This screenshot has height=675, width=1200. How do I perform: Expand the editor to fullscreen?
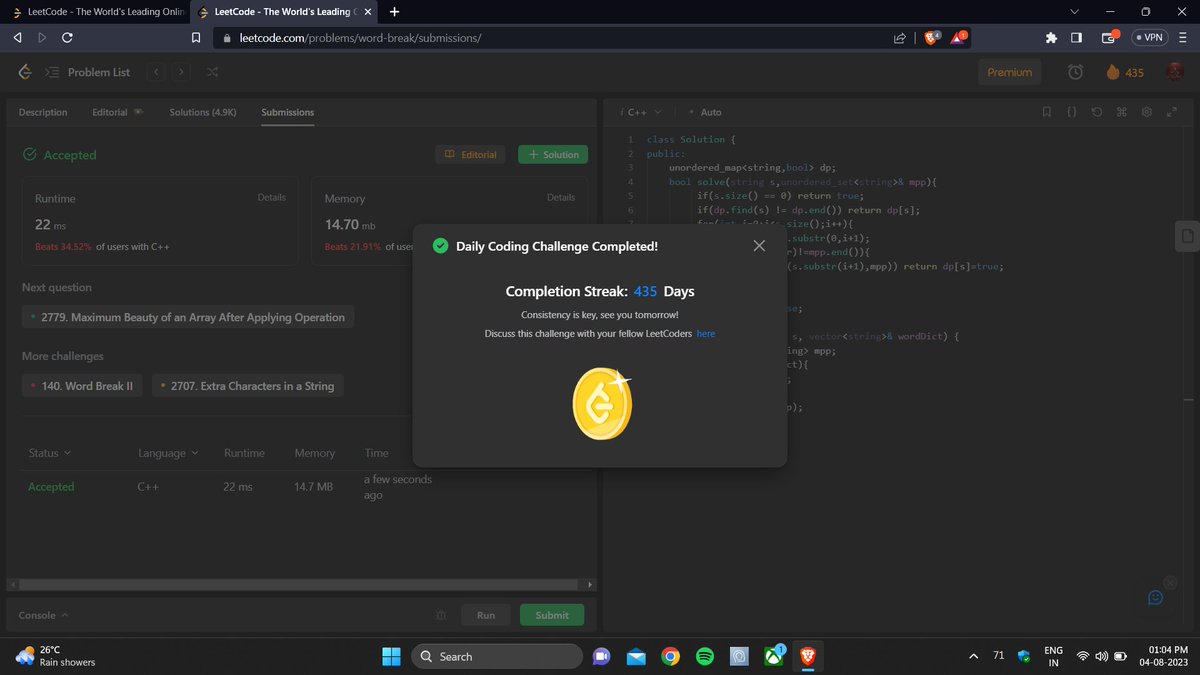pos(1171,112)
